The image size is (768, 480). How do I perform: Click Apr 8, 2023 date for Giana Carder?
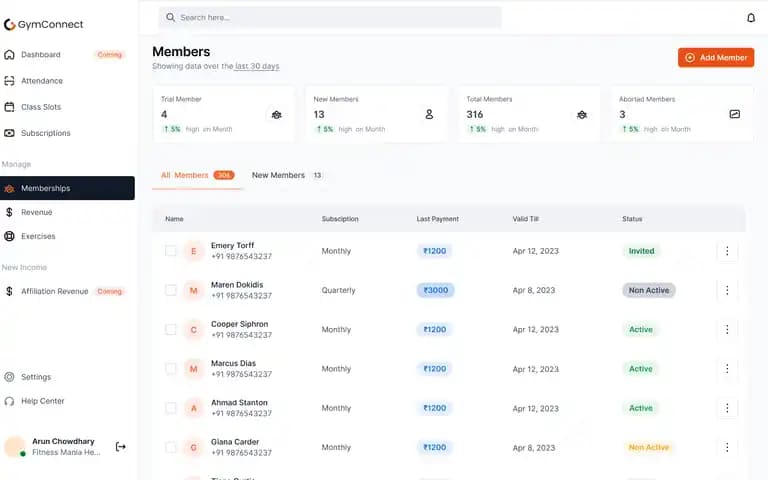[x=533, y=447]
